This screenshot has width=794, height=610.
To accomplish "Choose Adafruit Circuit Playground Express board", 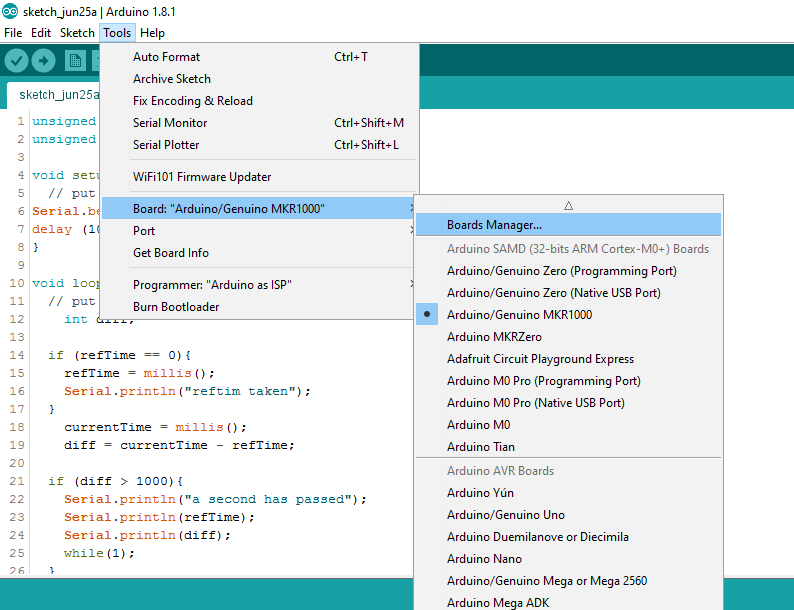I will [540, 359].
